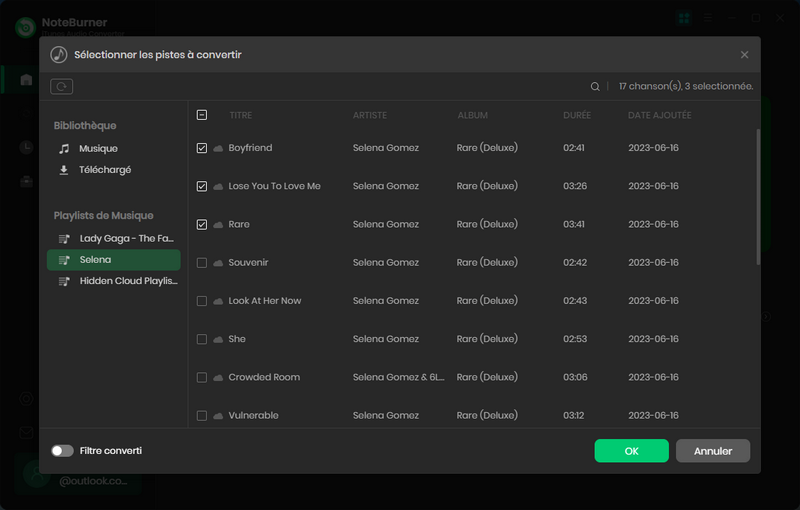Toggle the select-all header checkbox
800x510 pixels.
(x=202, y=115)
